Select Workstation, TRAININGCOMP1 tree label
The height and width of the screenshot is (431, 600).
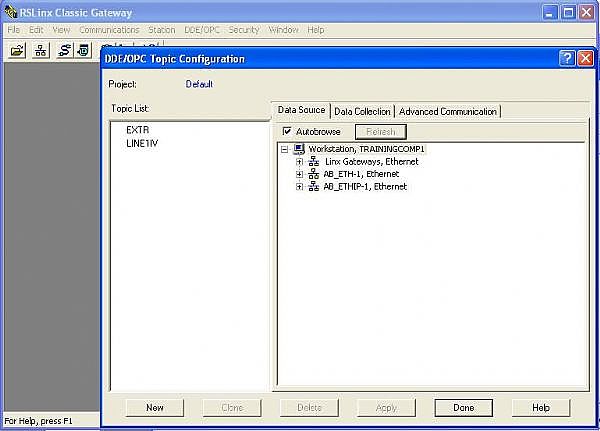point(367,149)
